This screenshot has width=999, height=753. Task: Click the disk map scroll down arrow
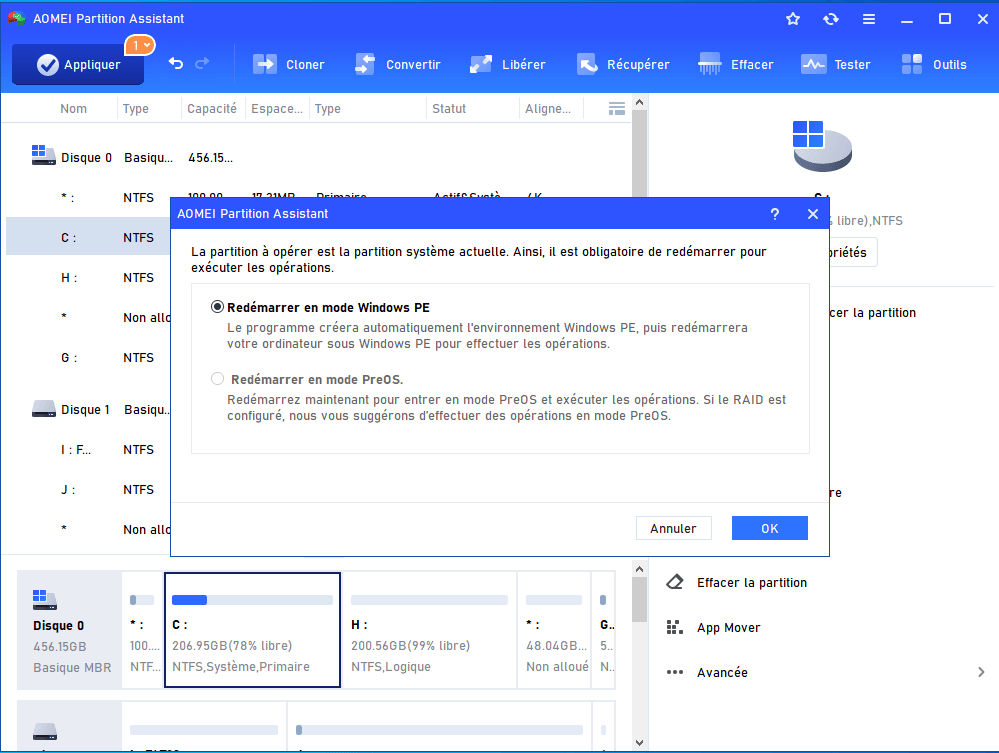(640, 743)
